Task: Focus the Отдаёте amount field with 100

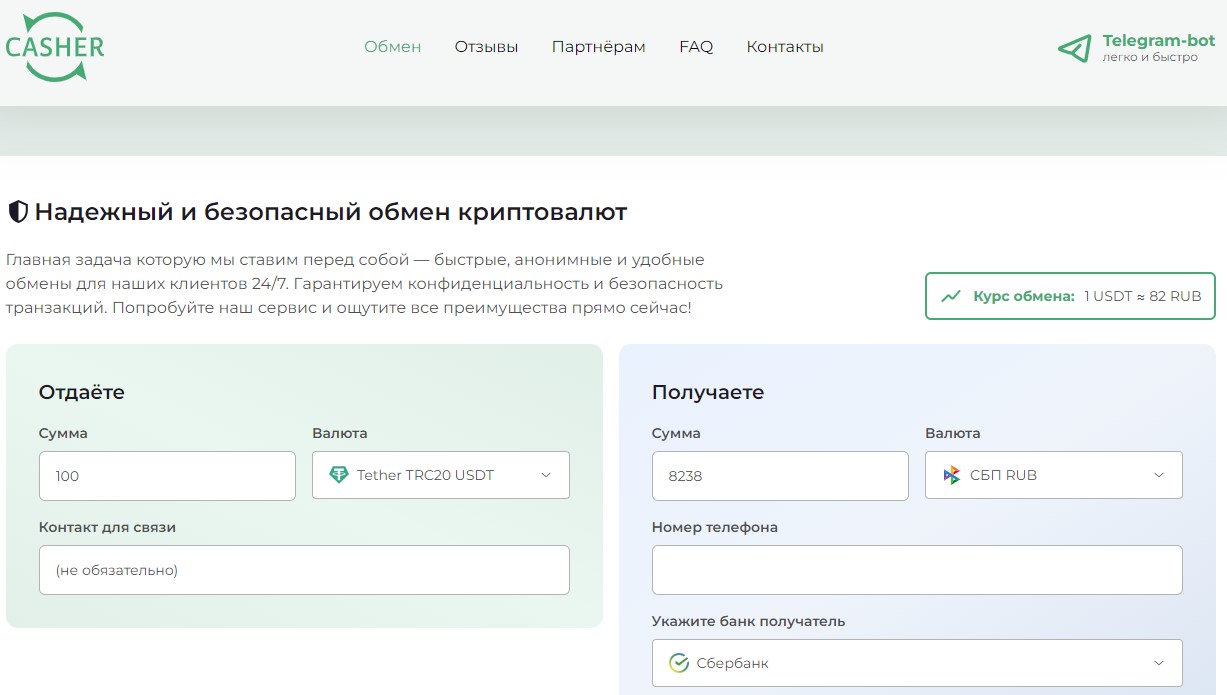Action: [167, 476]
